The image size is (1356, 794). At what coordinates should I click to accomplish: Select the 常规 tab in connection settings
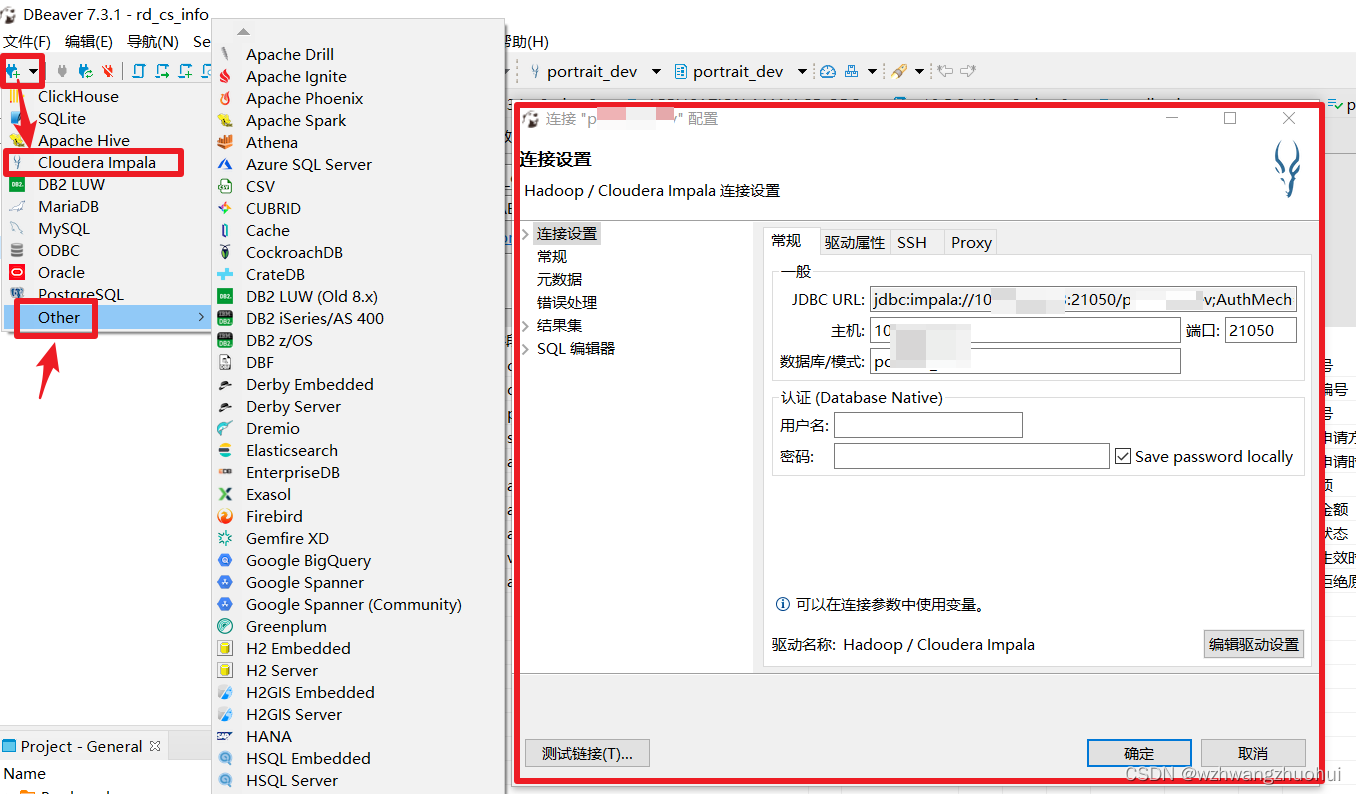coord(786,241)
